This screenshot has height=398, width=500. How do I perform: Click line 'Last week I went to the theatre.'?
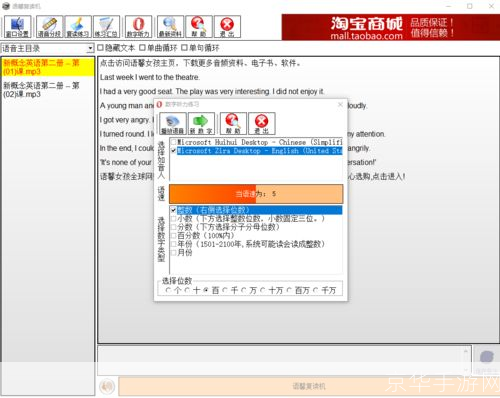150,77
